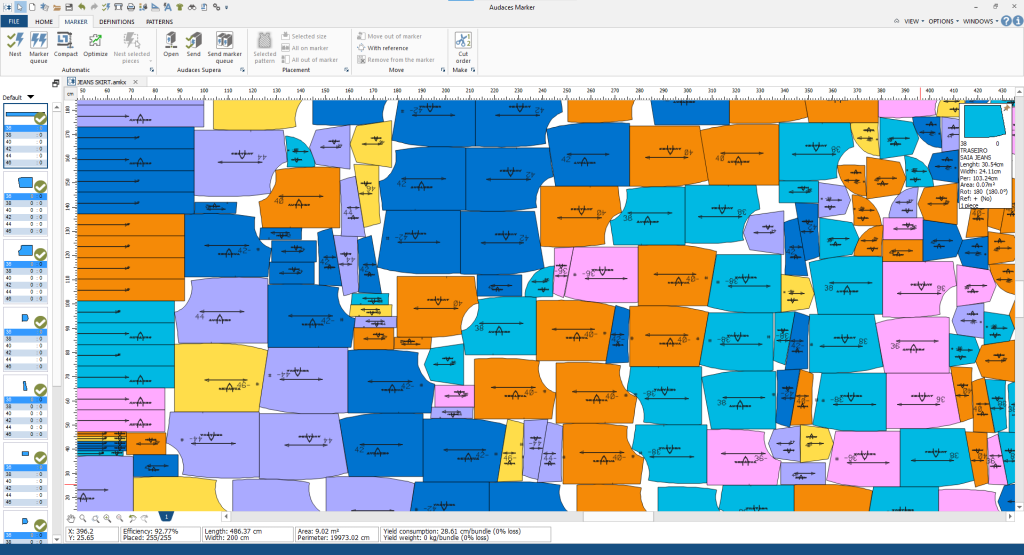1024x555 pixels.
Task: Expand the Placement group dialog launcher
Action: pos(346,70)
